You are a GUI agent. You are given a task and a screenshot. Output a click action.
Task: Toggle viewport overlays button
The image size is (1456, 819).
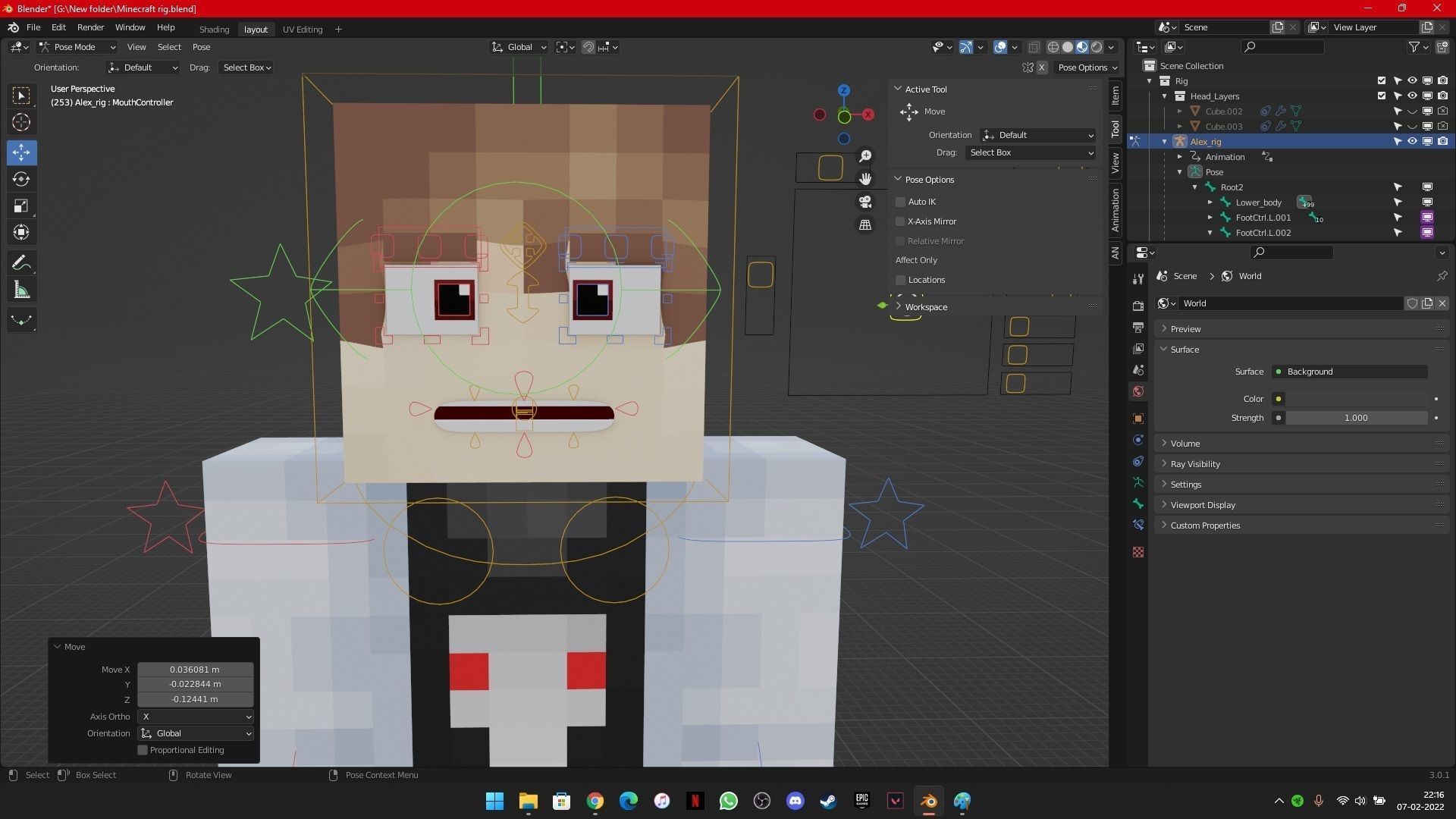1000,47
